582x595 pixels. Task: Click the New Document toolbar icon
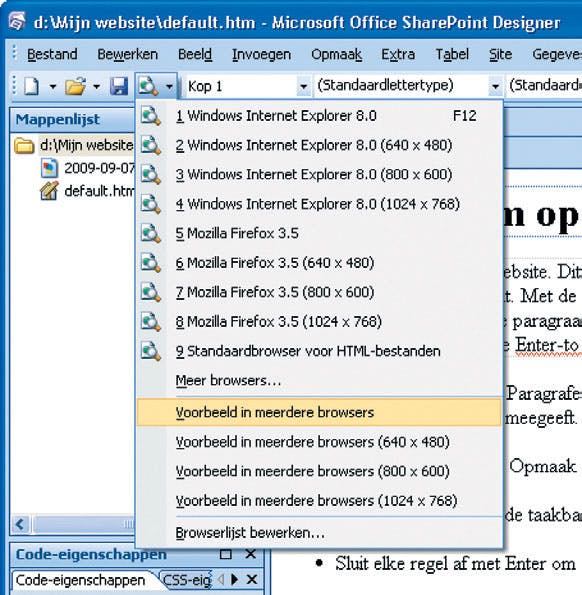click(x=32, y=87)
